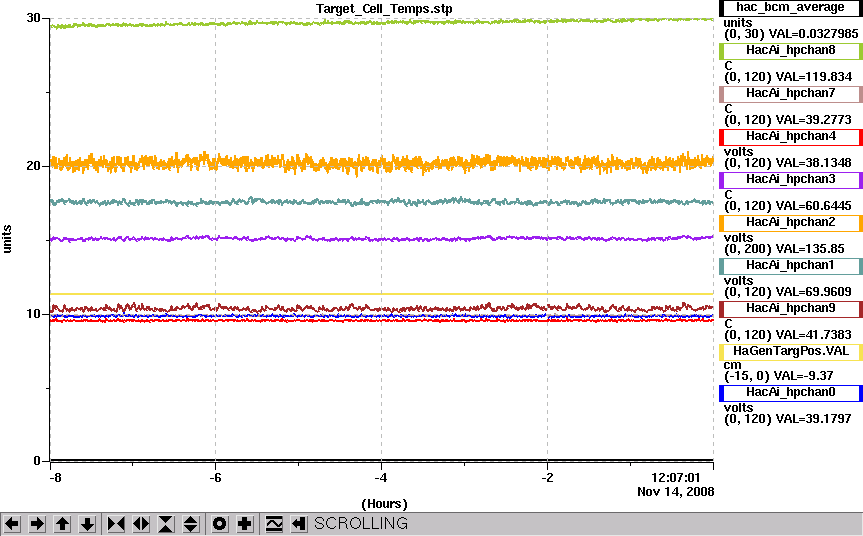Click the VAL=39.1797 readout
This screenshot has height=536, width=863.
click(812, 419)
